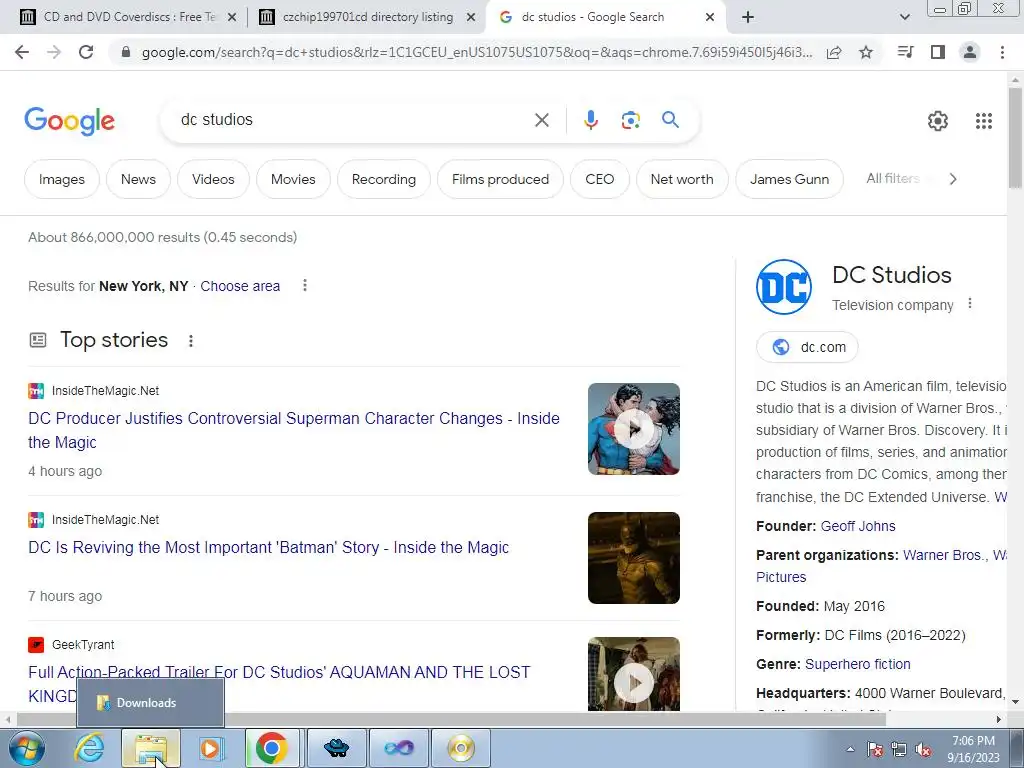Click the horizontal scrollbar
Screen dimensions: 1024x768
click(x=451, y=719)
